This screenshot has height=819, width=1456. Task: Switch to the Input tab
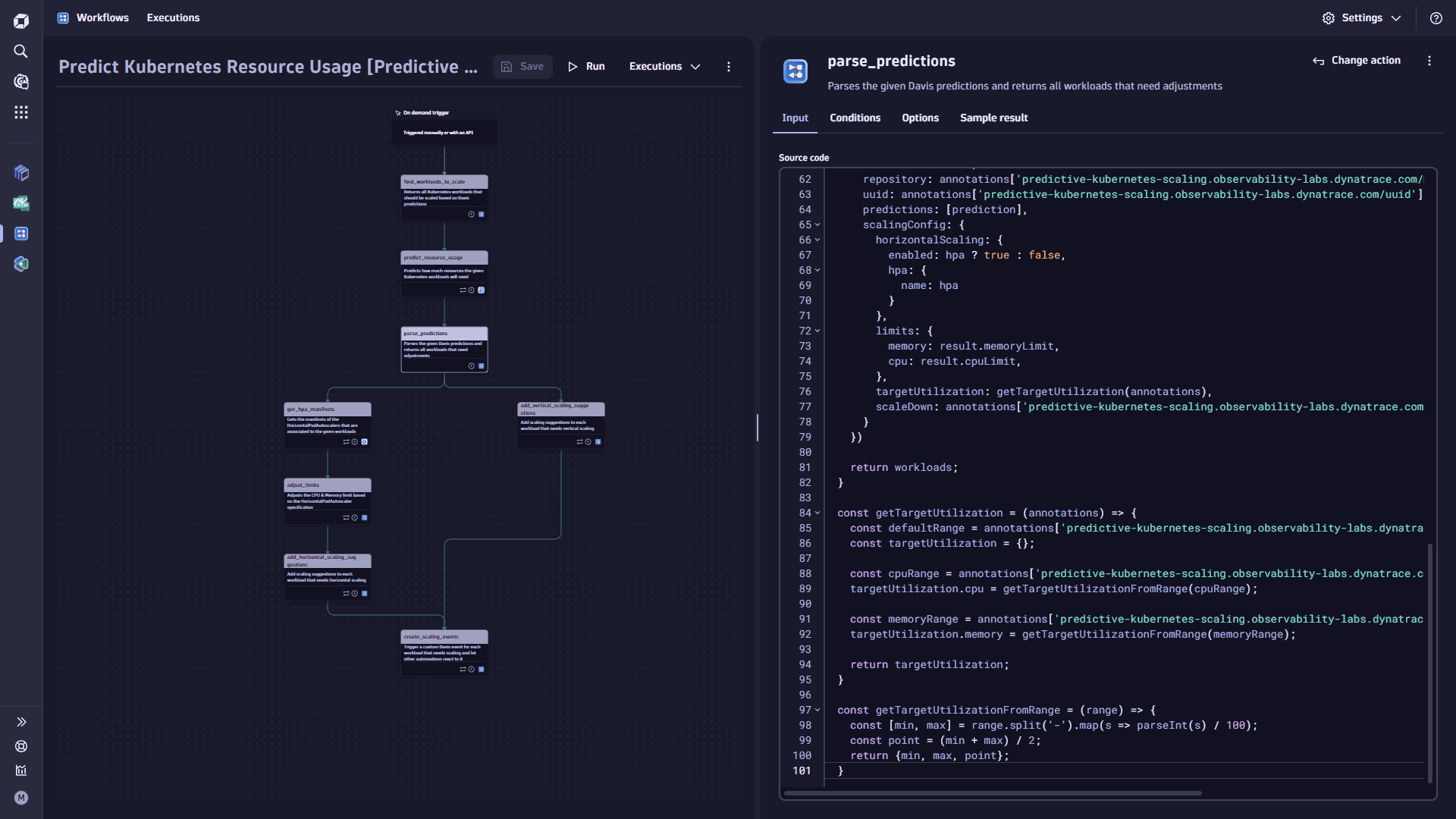[795, 118]
